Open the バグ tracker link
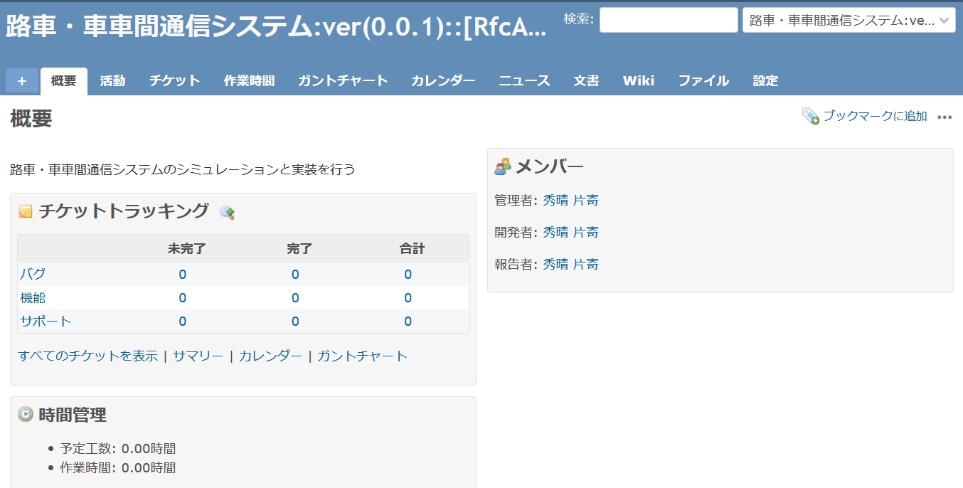The image size is (963, 488). [33, 274]
